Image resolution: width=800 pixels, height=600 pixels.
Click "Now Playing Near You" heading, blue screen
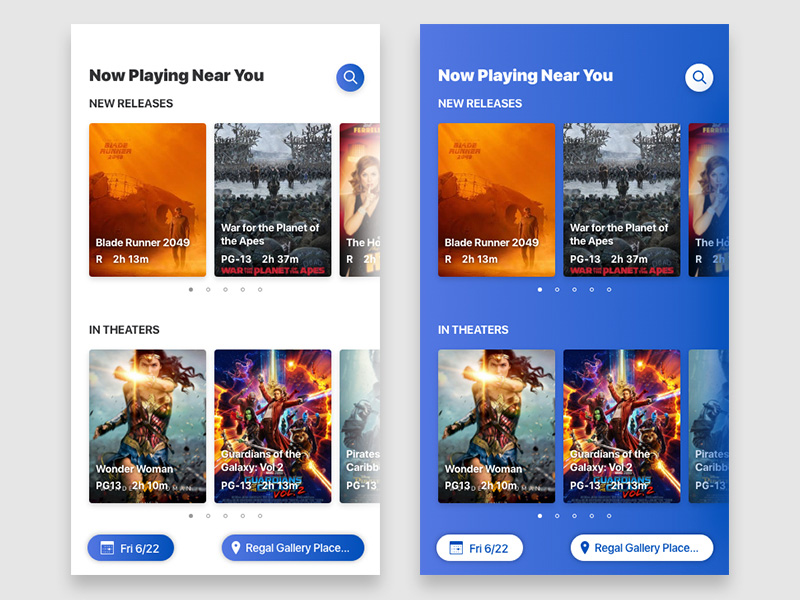point(526,76)
